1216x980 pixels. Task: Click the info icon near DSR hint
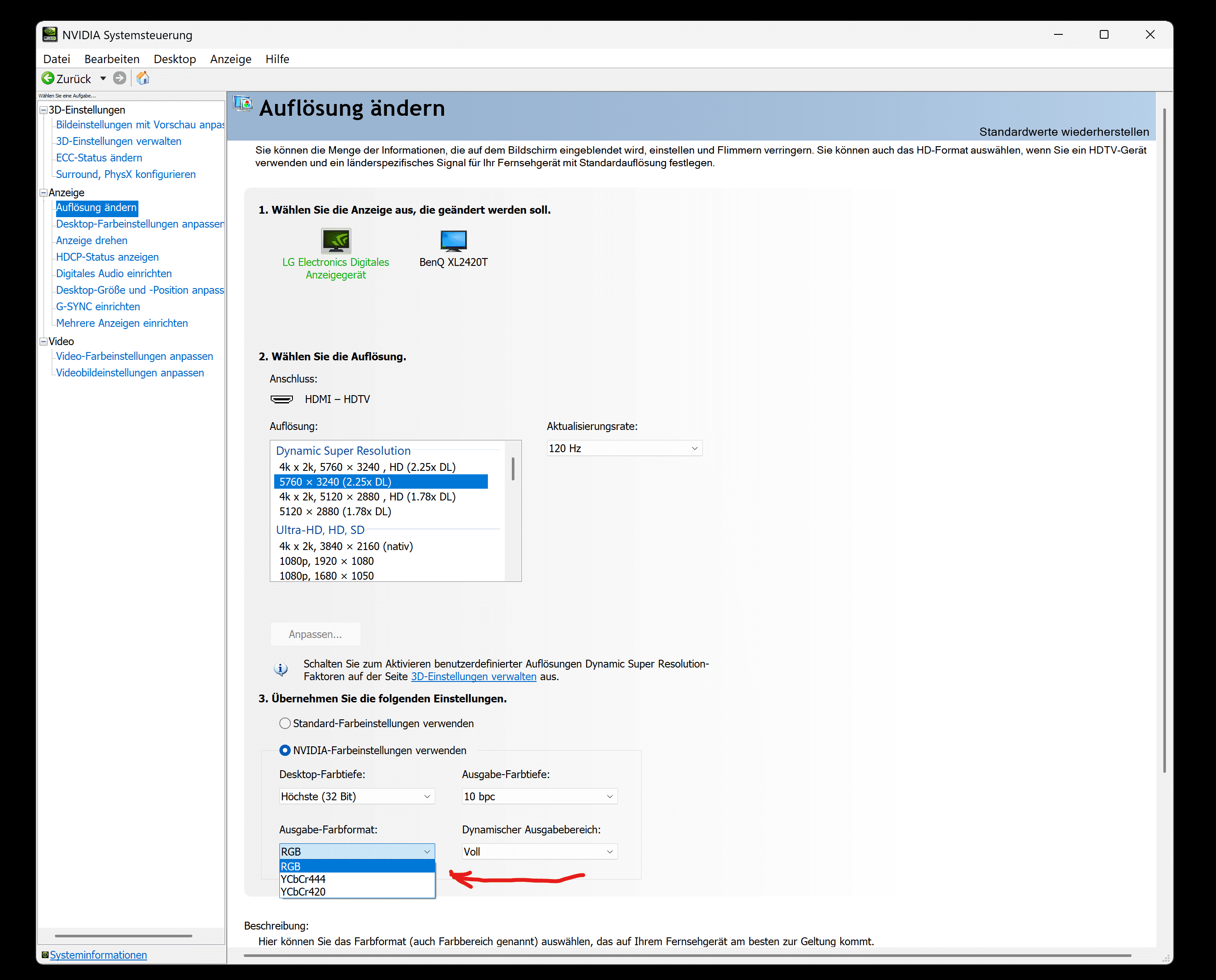(x=280, y=669)
